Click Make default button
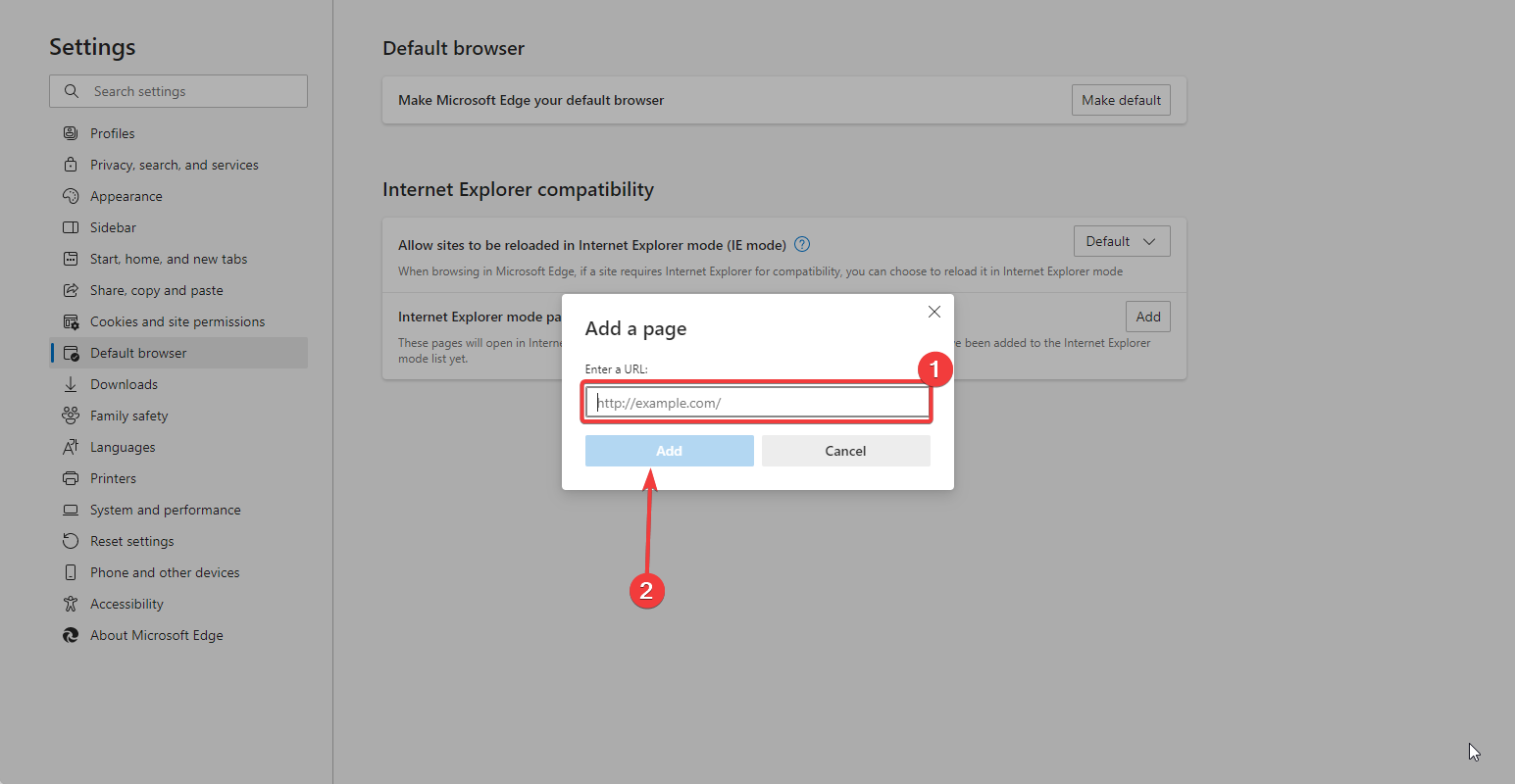1515x784 pixels. (x=1121, y=100)
